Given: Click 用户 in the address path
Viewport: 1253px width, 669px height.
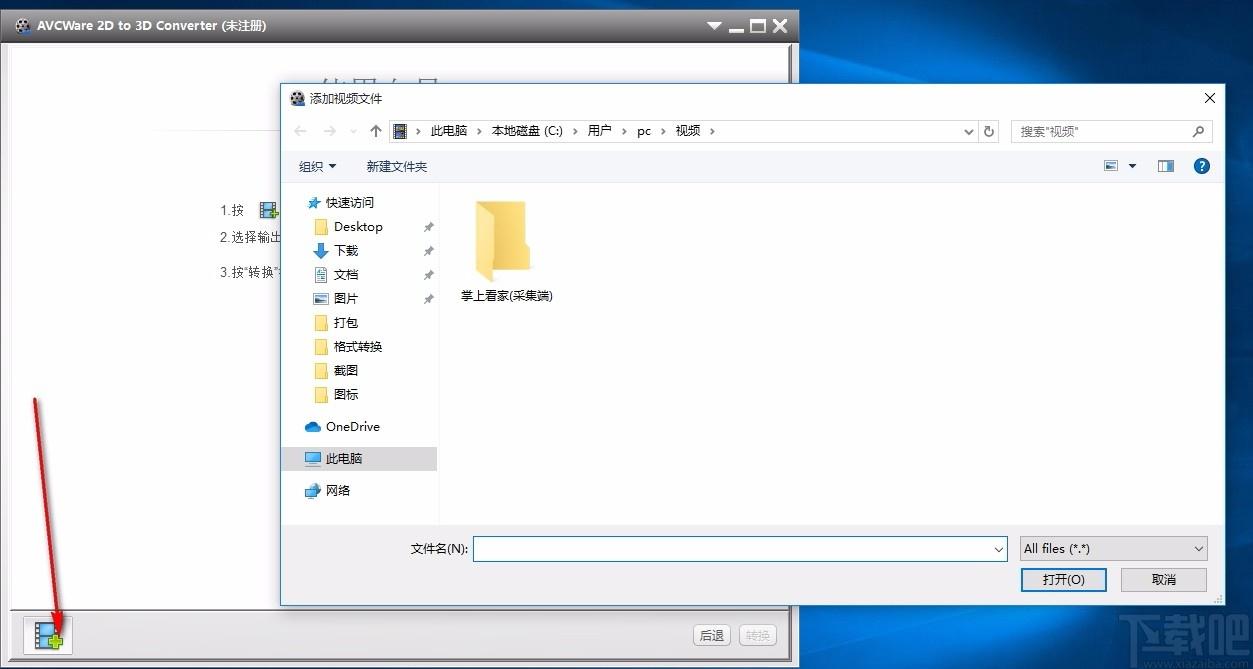Looking at the screenshot, I should coord(599,131).
